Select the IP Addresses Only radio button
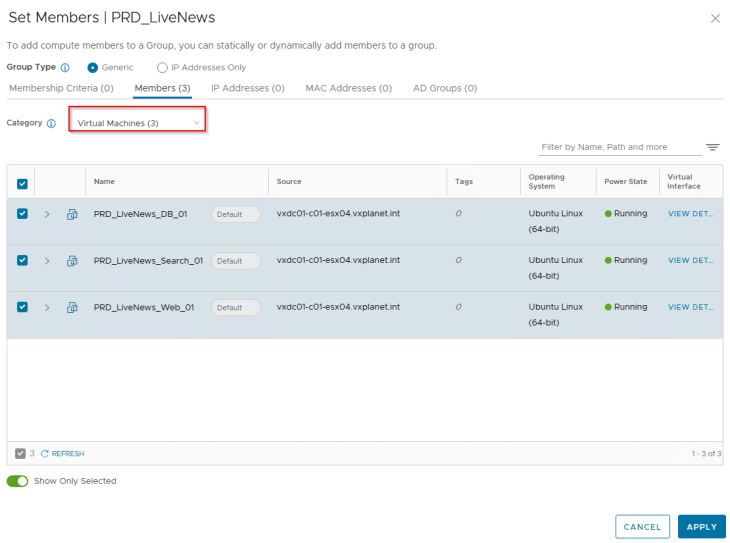 pos(162,68)
